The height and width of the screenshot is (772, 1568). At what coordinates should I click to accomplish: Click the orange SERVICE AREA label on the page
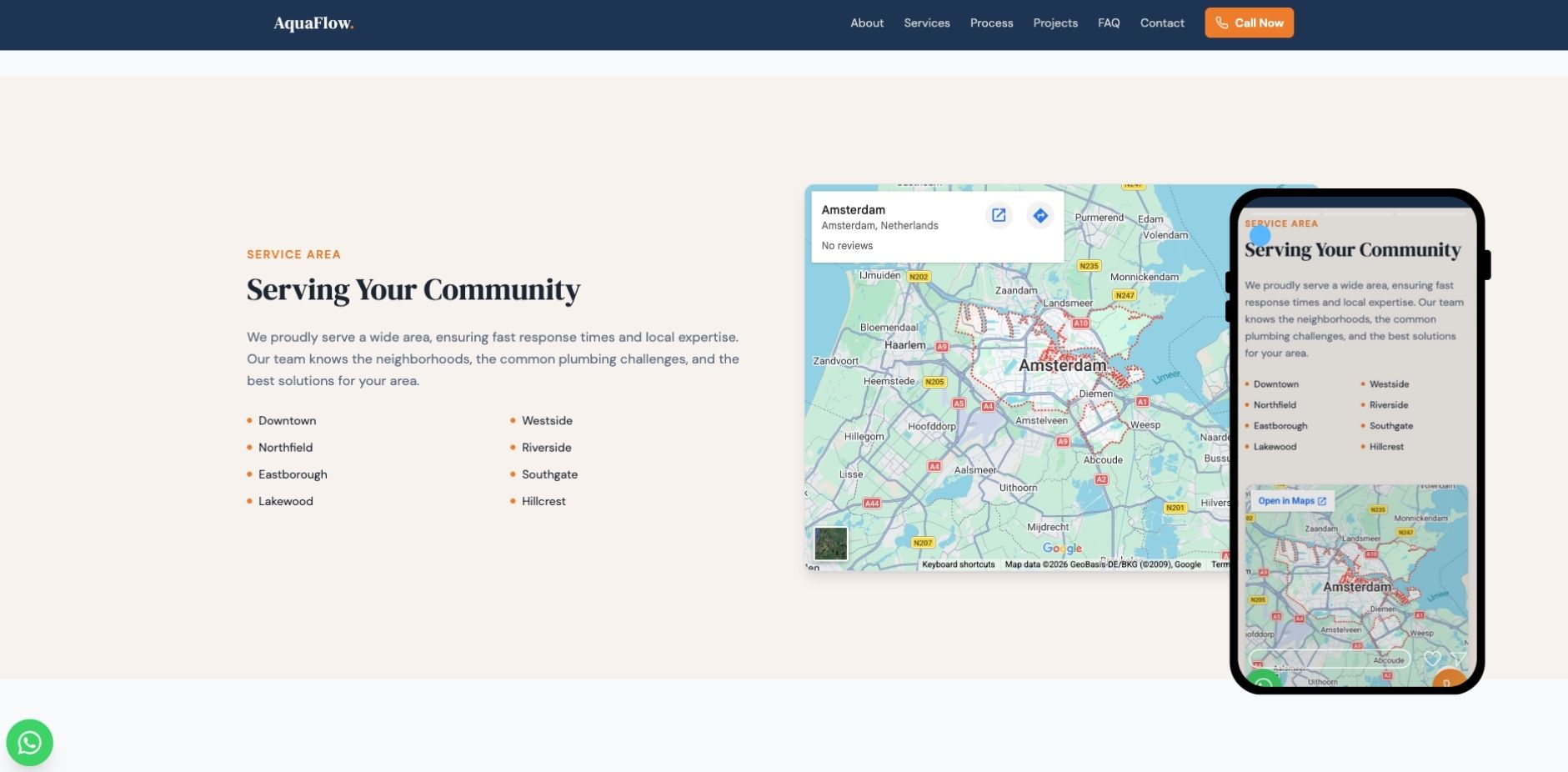pyautogui.click(x=293, y=254)
